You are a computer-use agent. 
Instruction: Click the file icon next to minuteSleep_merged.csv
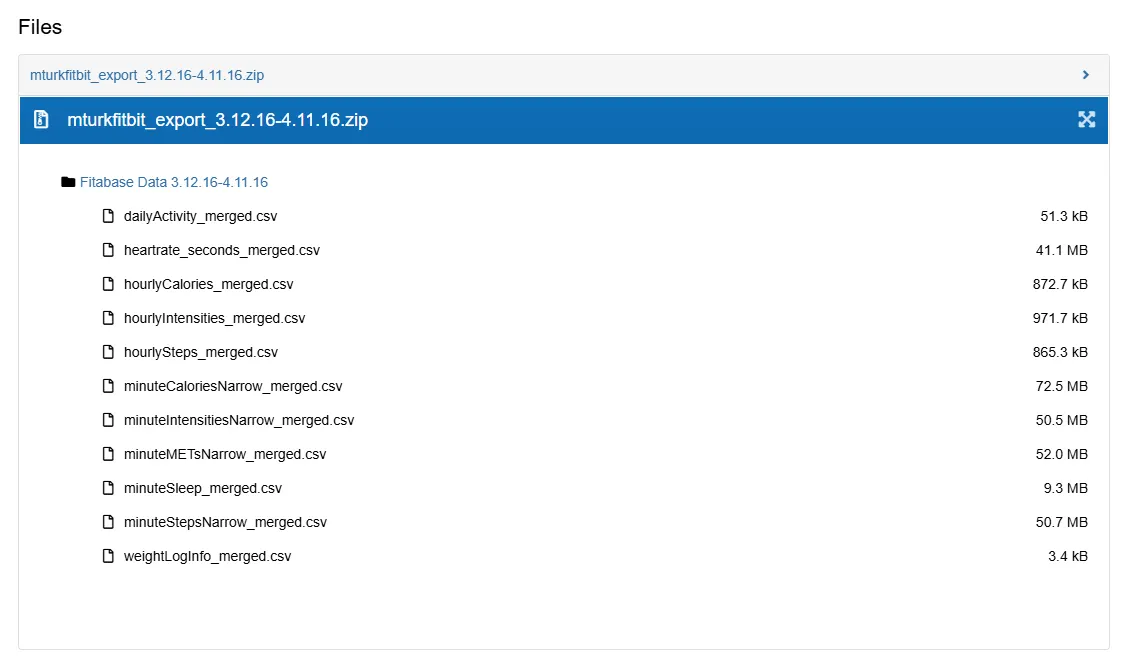tap(108, 488)
